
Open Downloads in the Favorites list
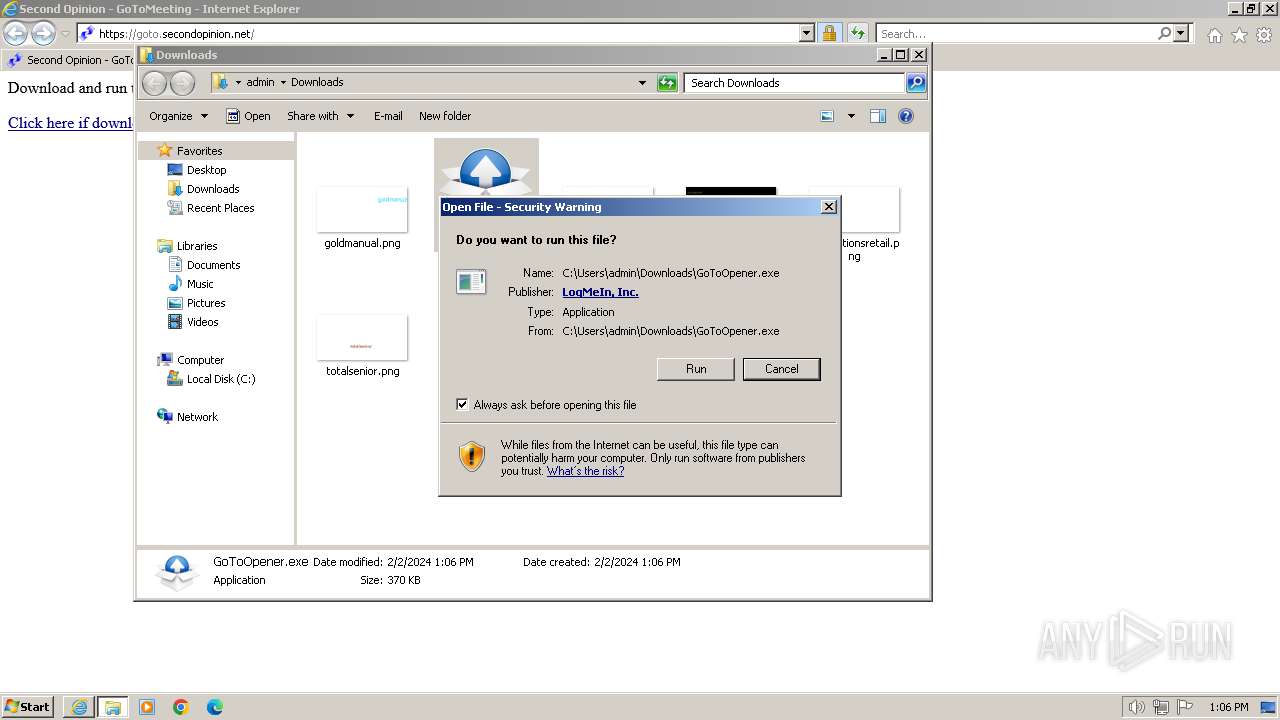pos(212,189)
